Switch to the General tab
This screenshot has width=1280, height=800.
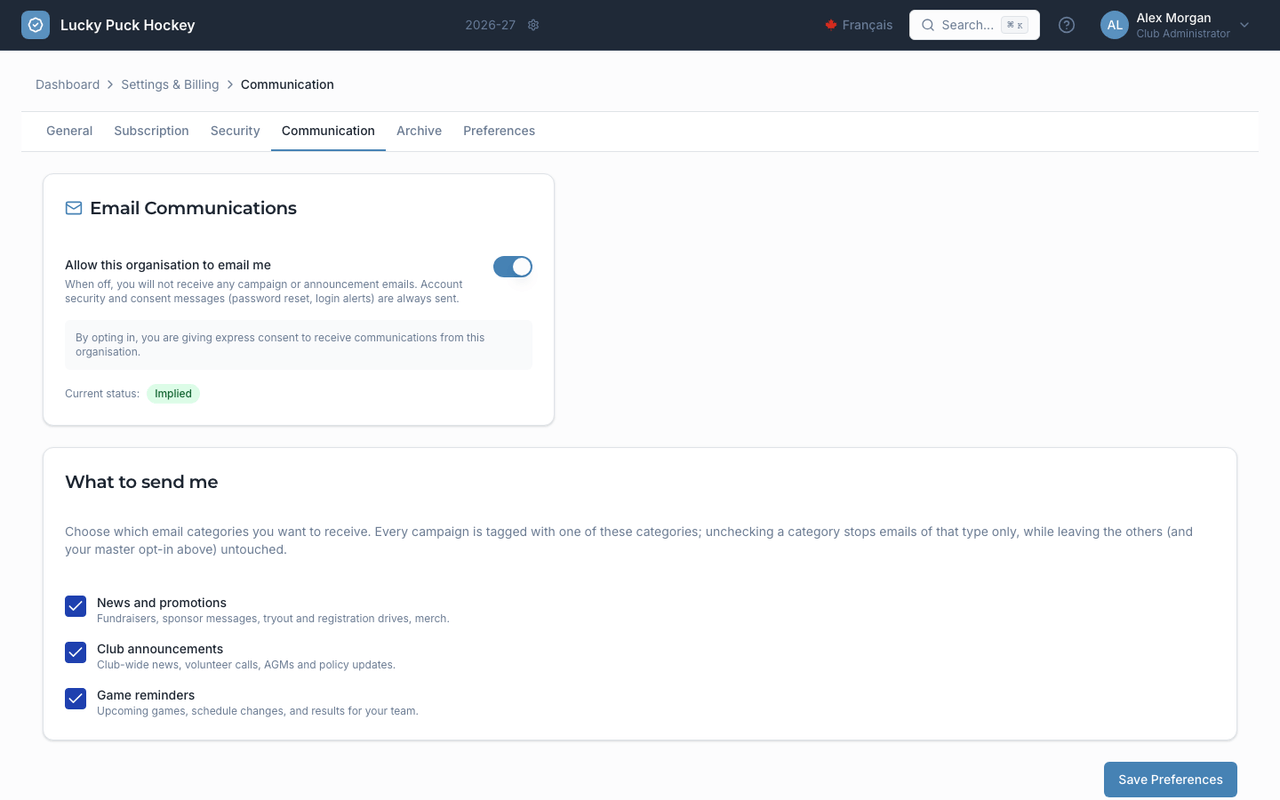[69, 131]
